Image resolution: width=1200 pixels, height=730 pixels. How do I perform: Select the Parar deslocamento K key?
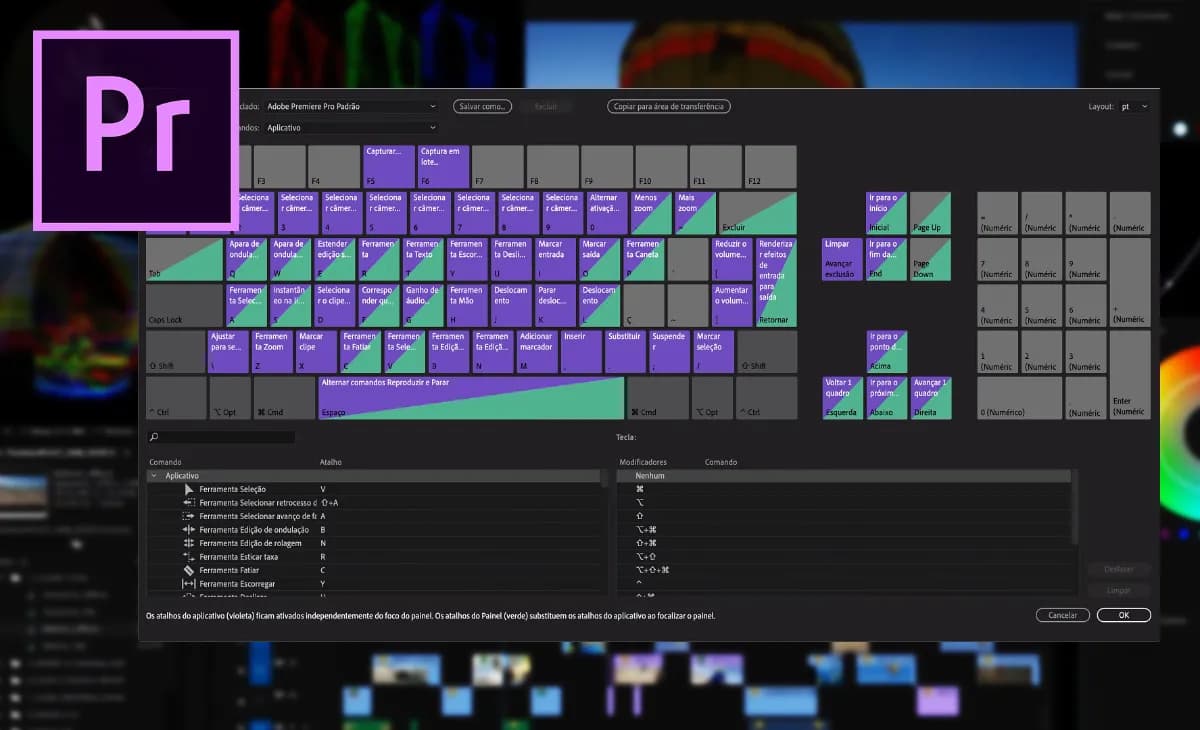tap(556, 305)
